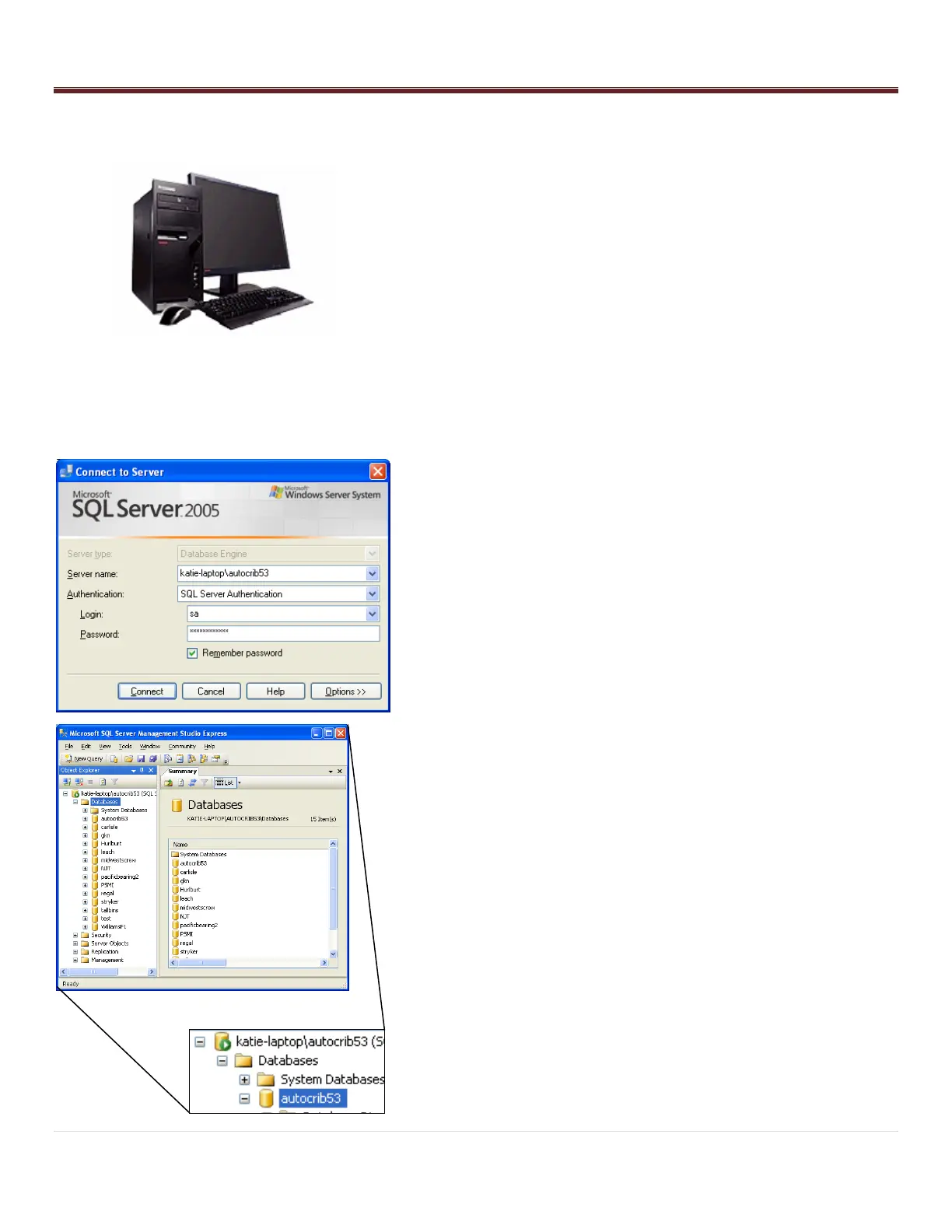Open the File menu in Management Studio
Screen dimensions: 952x1232
pyautogui.click(x=69, y=746)
